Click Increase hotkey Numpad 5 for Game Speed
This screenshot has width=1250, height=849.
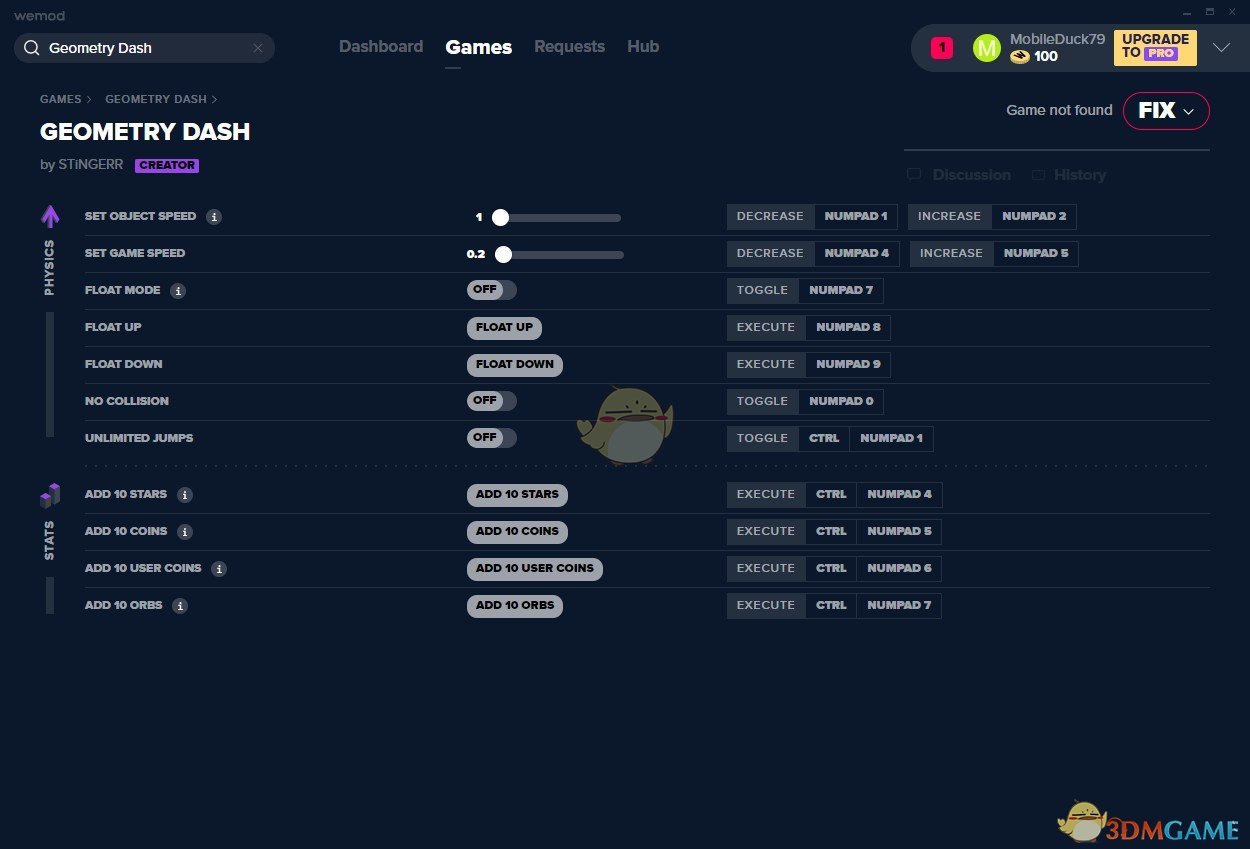point(994,254)
